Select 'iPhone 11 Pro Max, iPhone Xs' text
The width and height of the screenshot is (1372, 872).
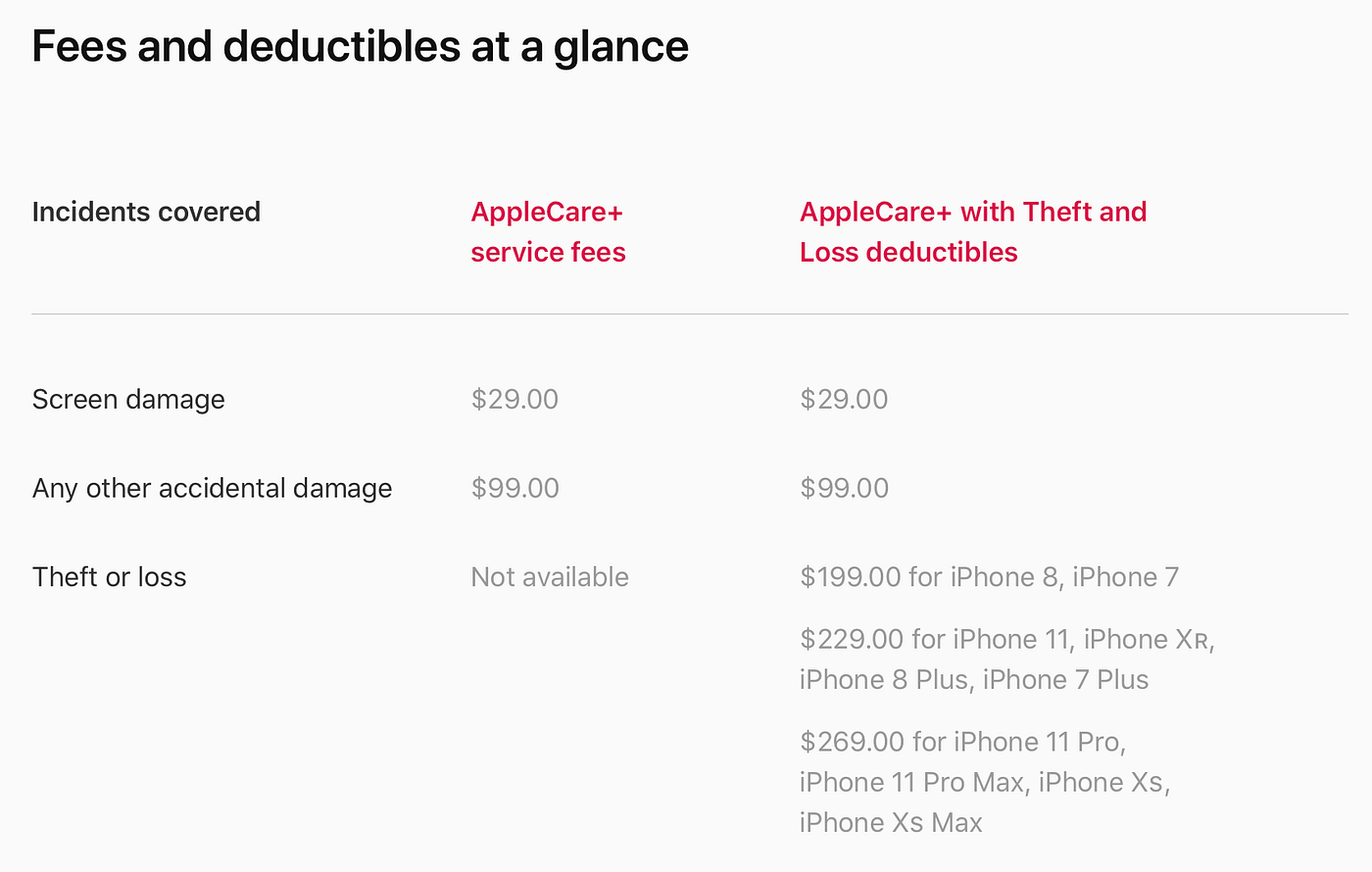(x=985, y=782)
